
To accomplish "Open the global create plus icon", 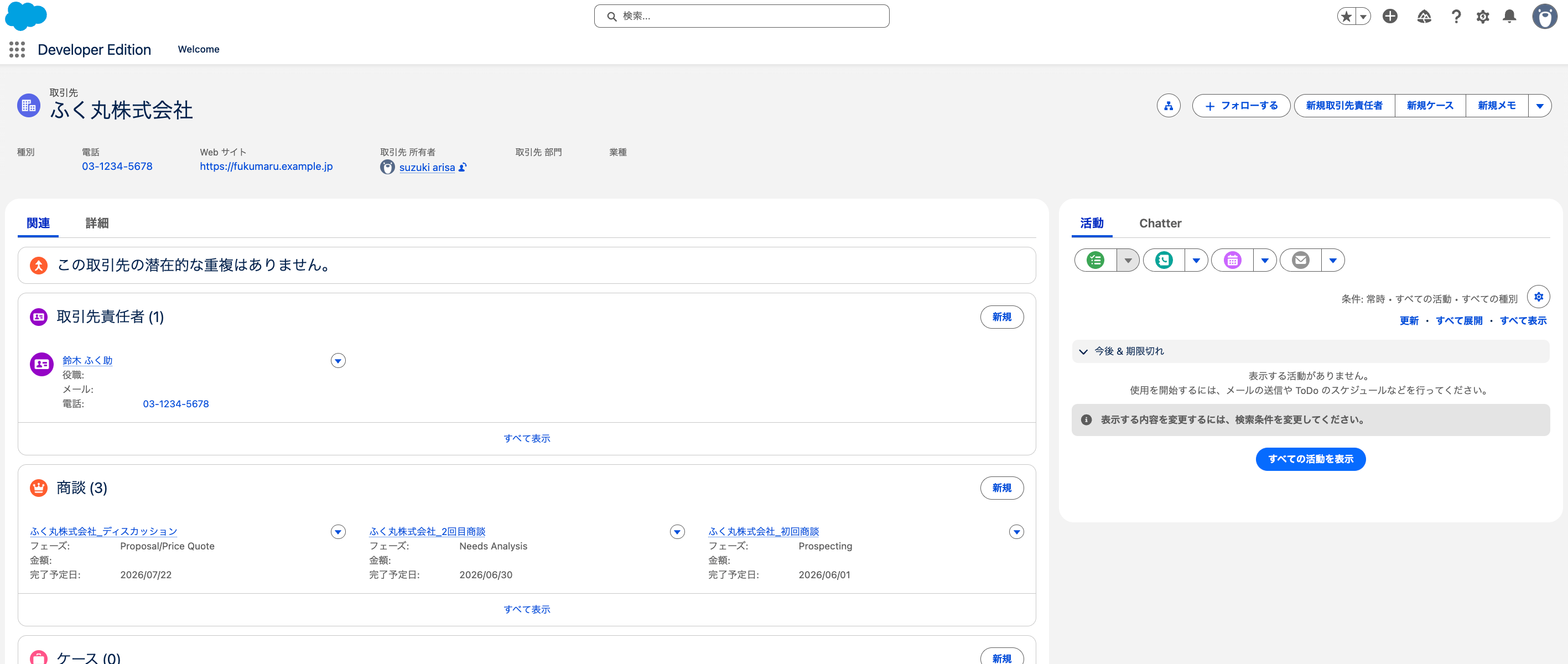I will point(1390,17).
